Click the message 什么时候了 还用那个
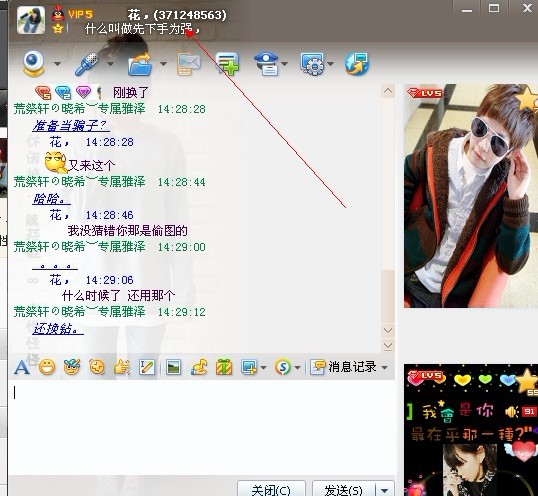 119,295
